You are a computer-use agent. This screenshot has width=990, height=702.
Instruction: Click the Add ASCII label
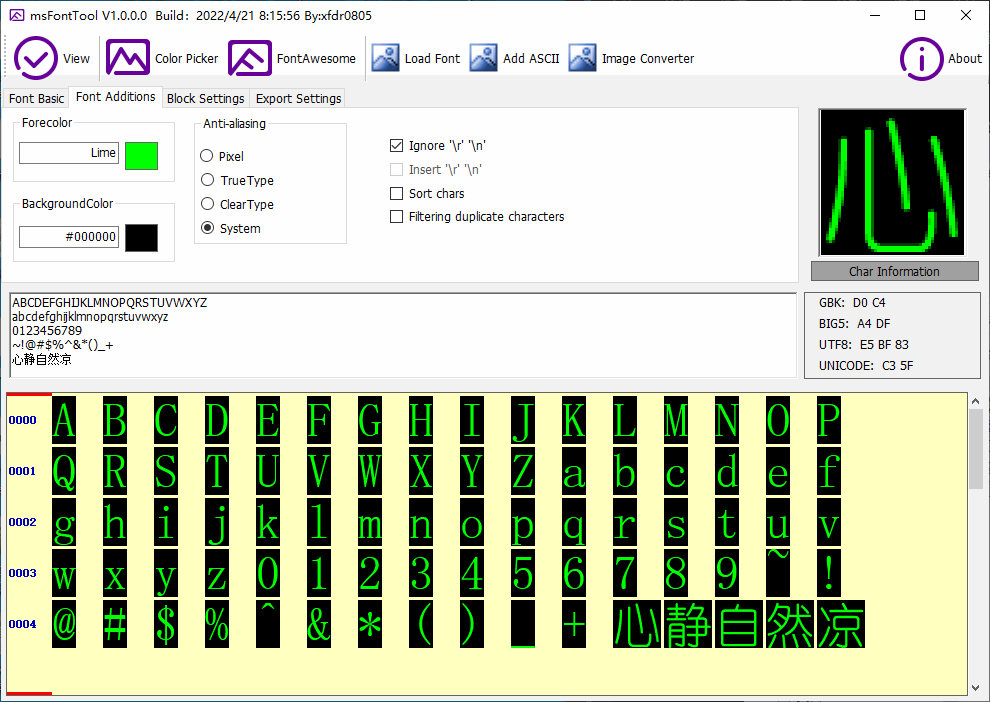(531, 58)
